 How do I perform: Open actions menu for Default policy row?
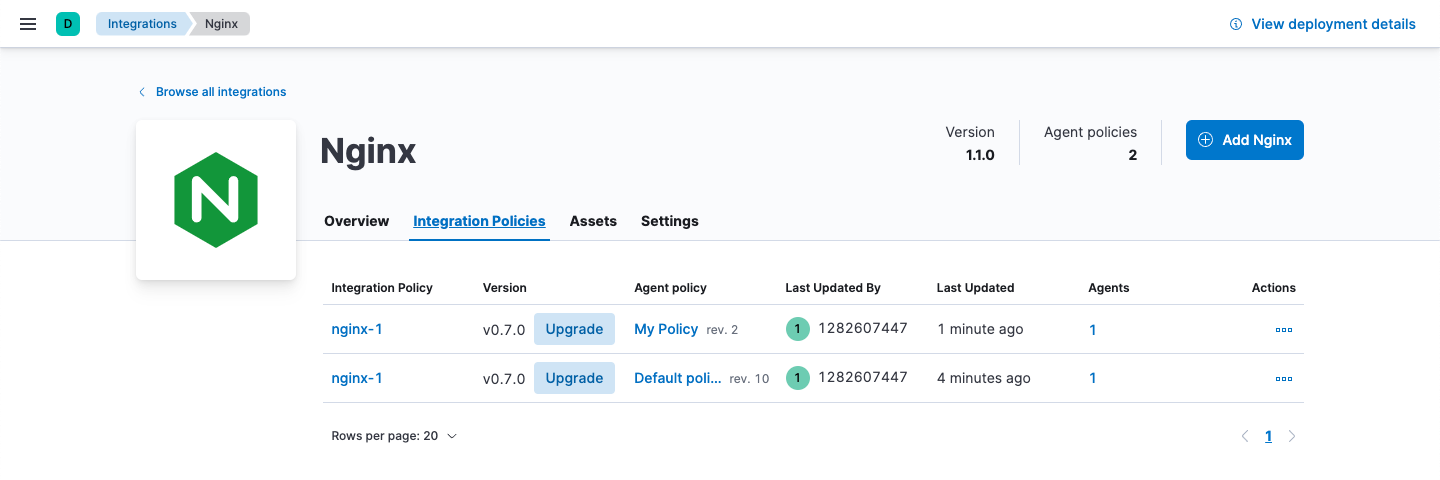click(x=1283, y=379)
